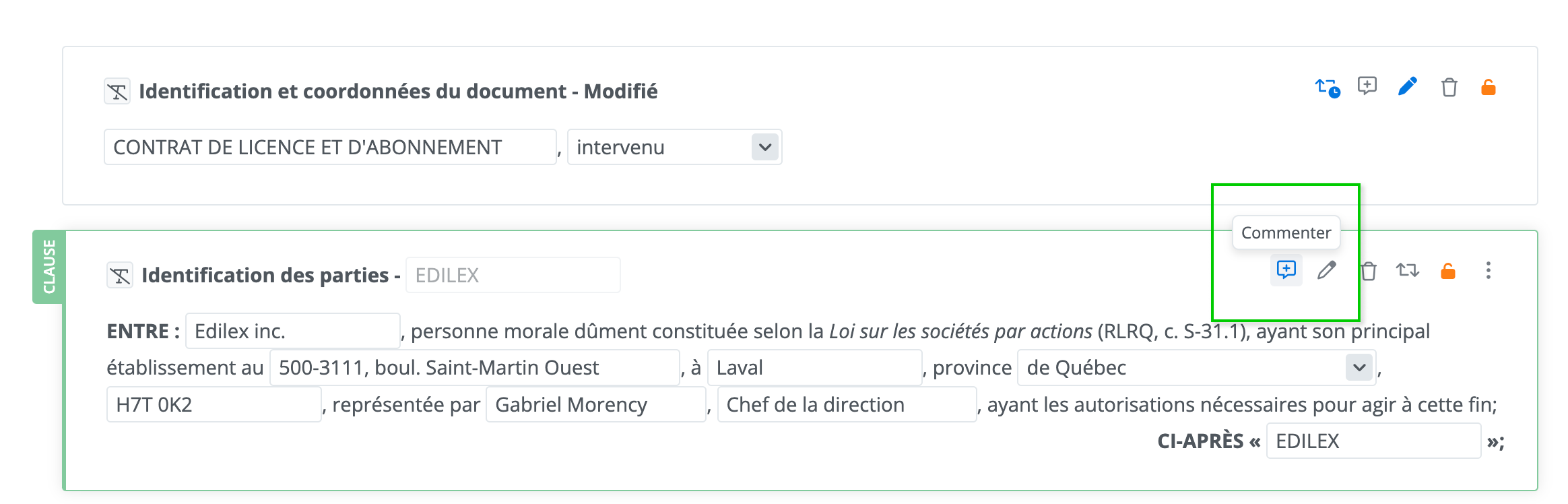Edit first clause with blue pencil icon
This screenshot has width=1568, height=504.
pos(1407,87)
